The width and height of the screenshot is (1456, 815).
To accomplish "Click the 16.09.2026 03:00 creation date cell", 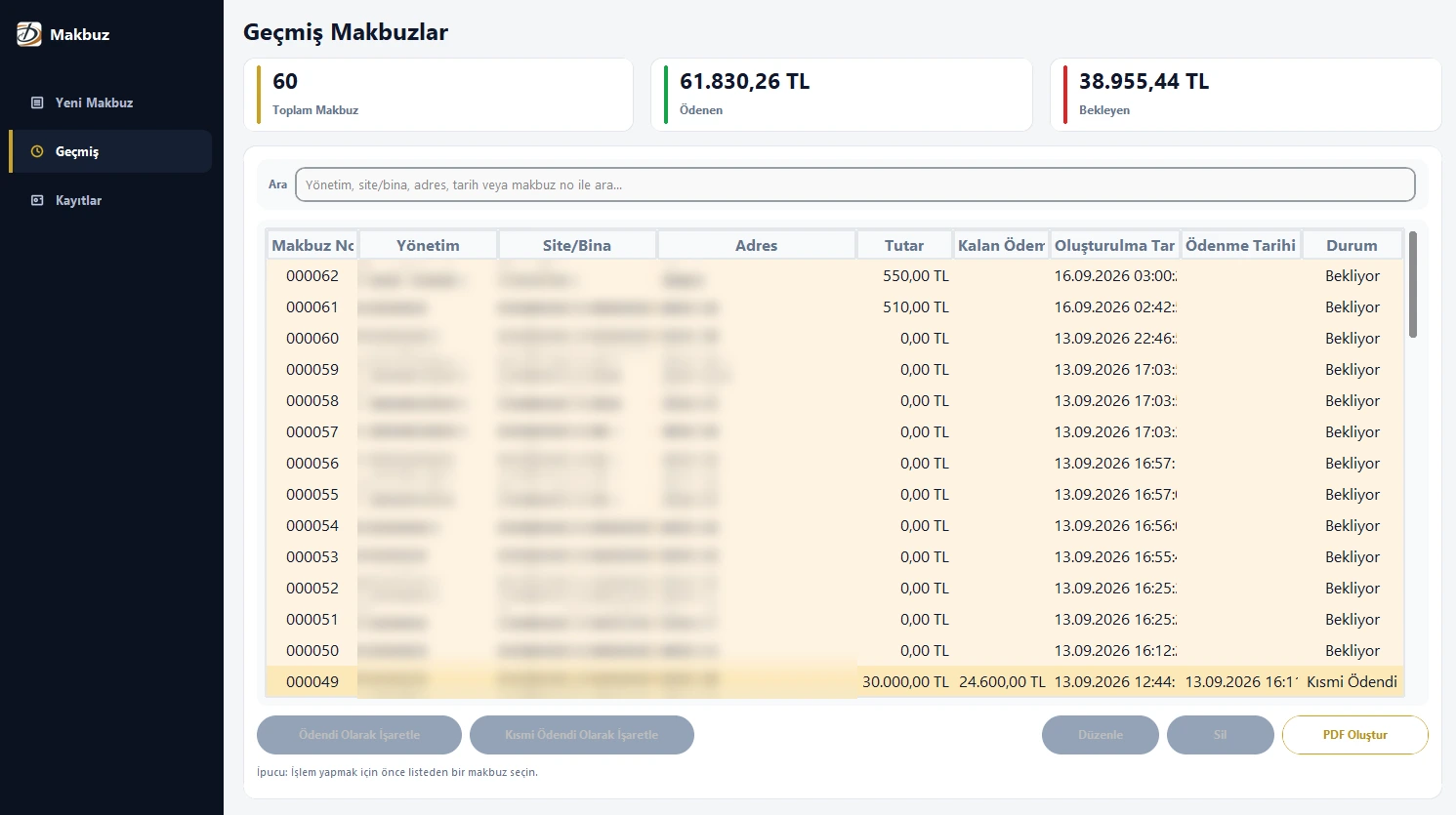I will 1114,276.
